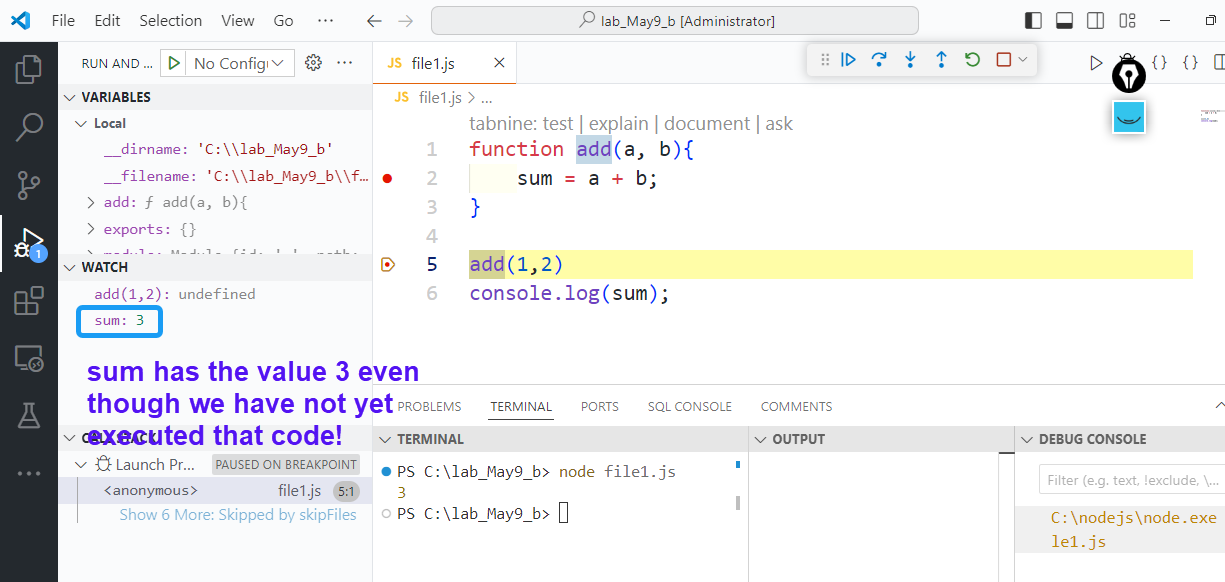Open the Extensions view
1225x582 pixels.
point(29,300)
